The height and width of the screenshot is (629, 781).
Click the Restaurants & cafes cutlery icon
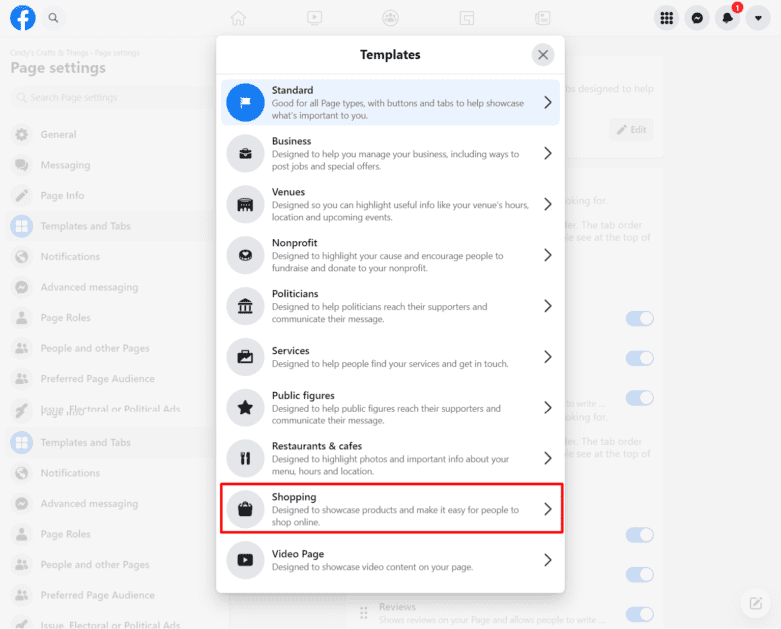(245, 458)
